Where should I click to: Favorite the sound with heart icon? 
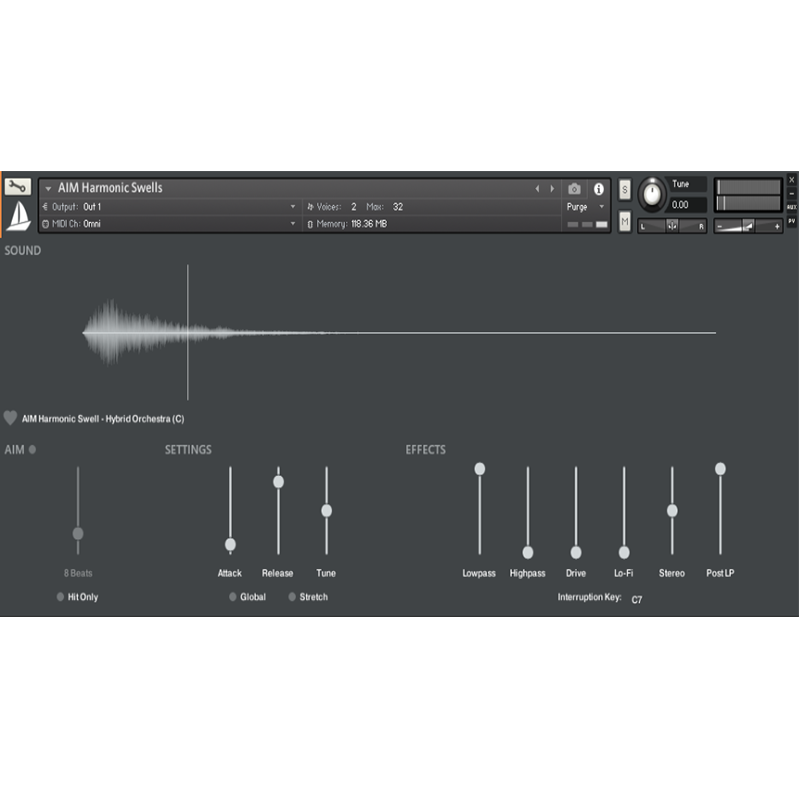[x=10, y=418]
